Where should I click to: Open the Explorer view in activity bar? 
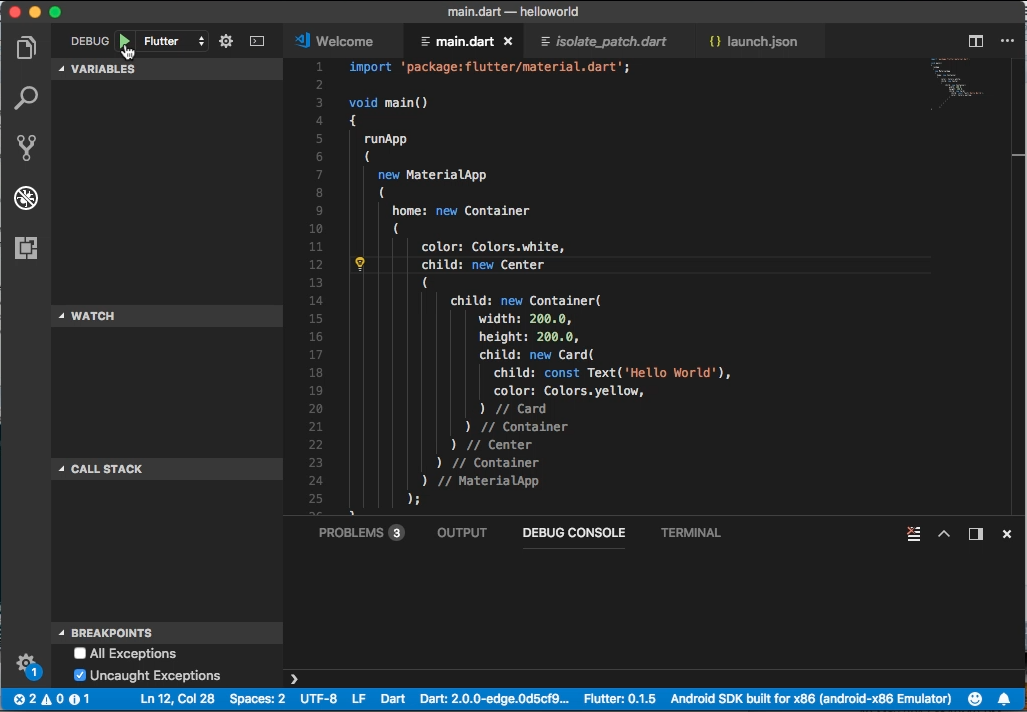pyautogui.click(x=26, y=47)
